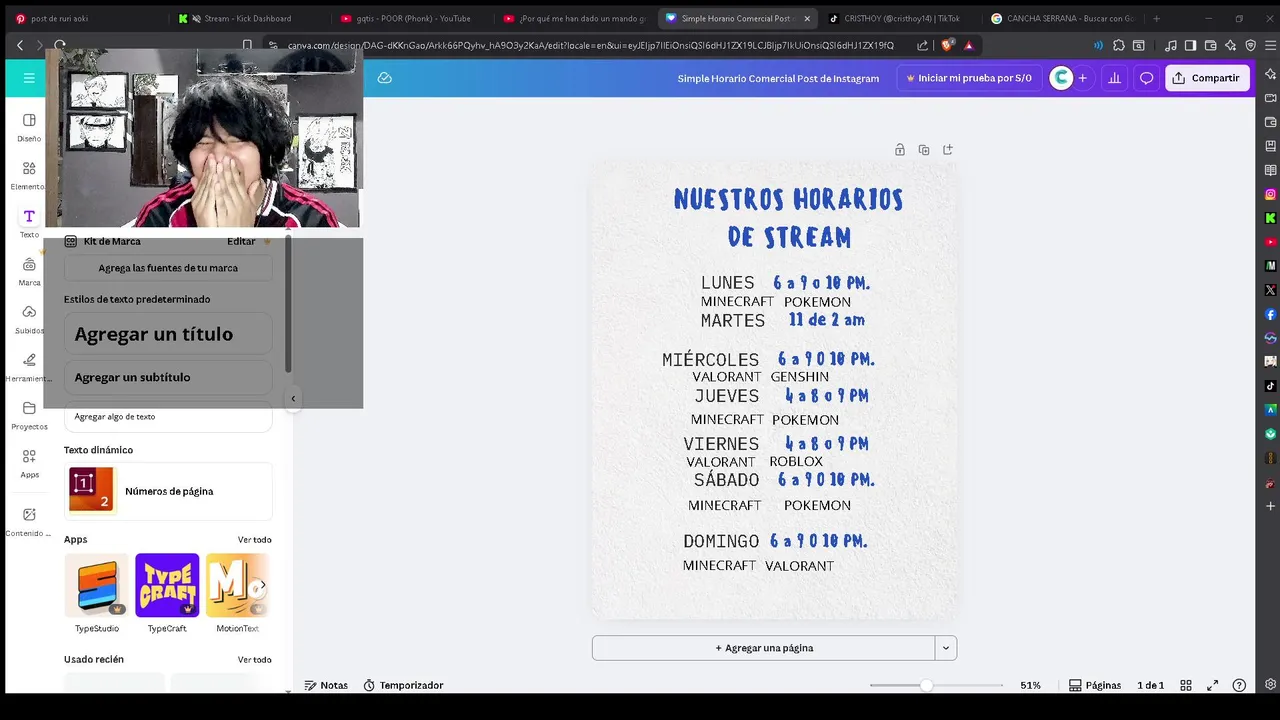Click Iniciar mi prueba por S/0 button

click(968, 78)
